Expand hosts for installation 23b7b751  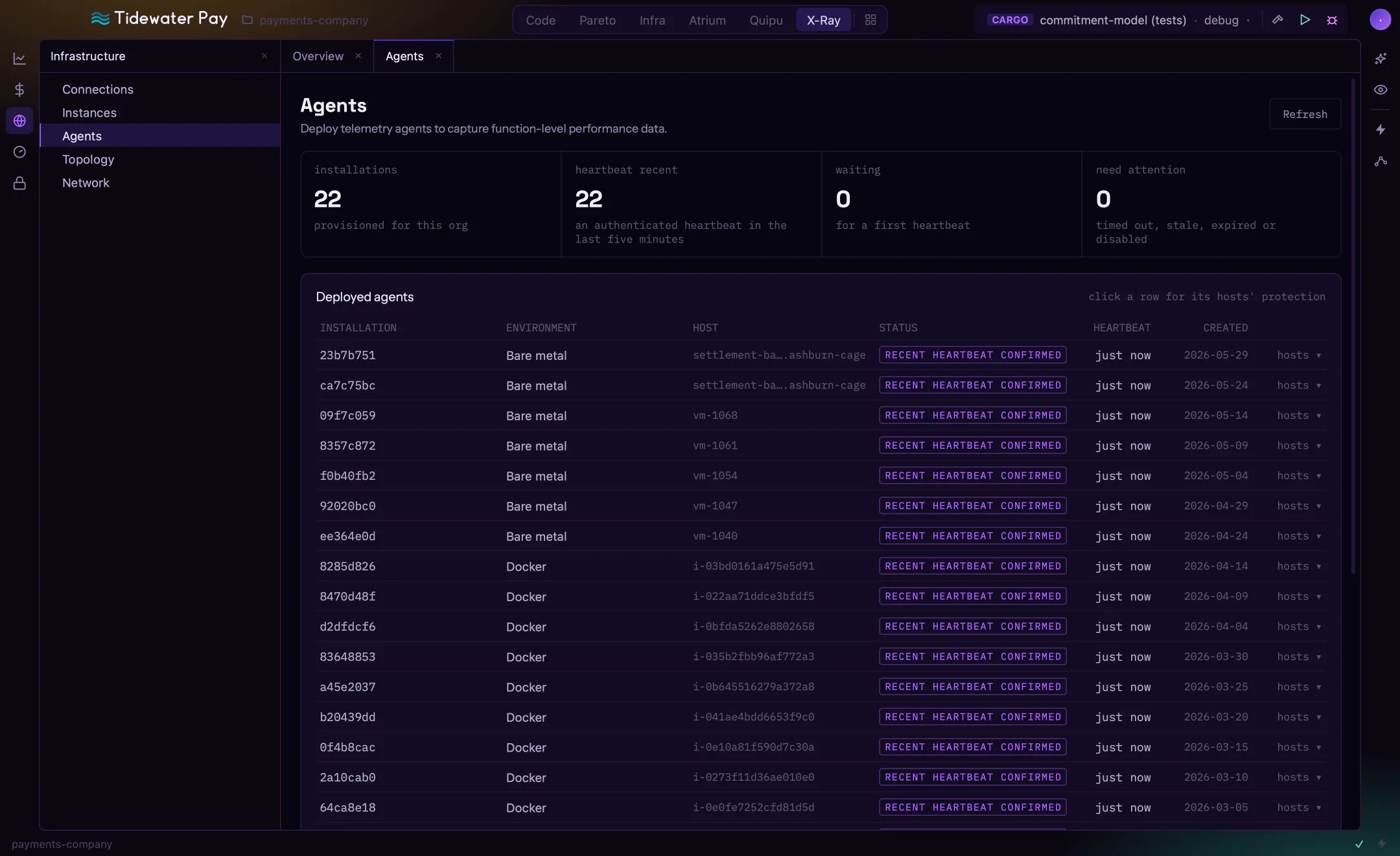click(1299, 355)
